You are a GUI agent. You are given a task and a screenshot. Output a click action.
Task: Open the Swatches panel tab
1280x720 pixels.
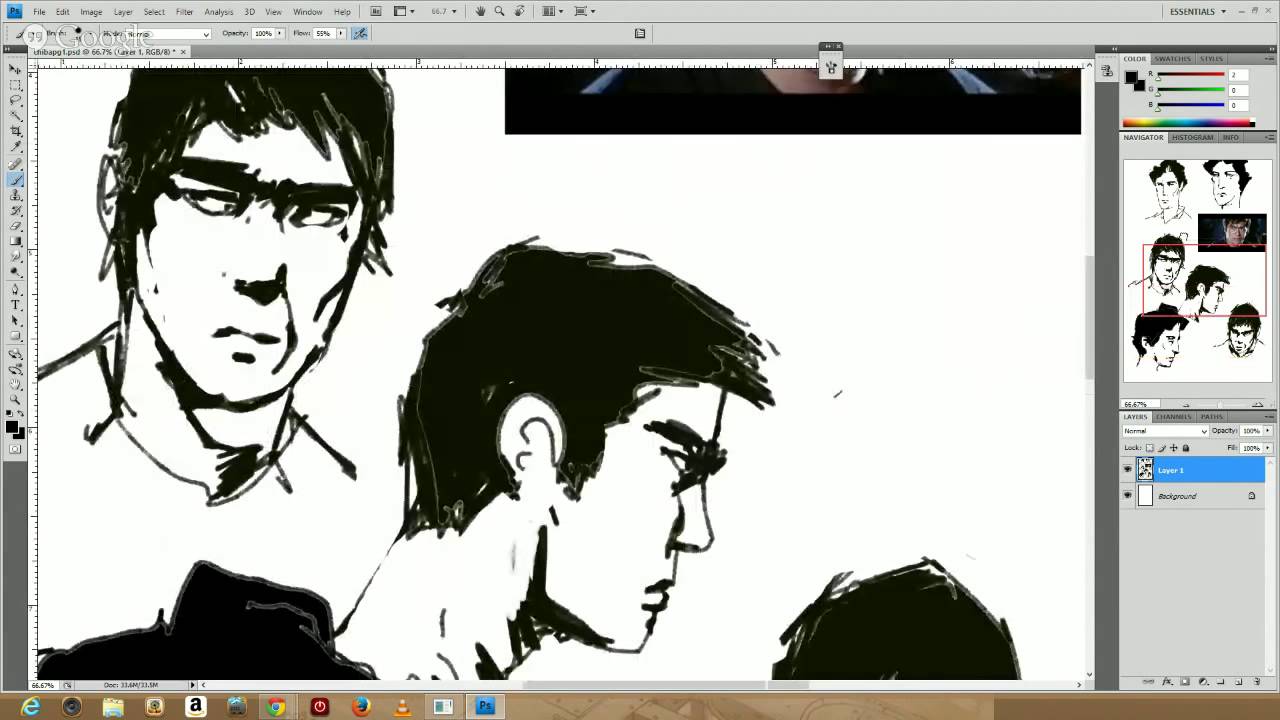[x=1173, y=59]
